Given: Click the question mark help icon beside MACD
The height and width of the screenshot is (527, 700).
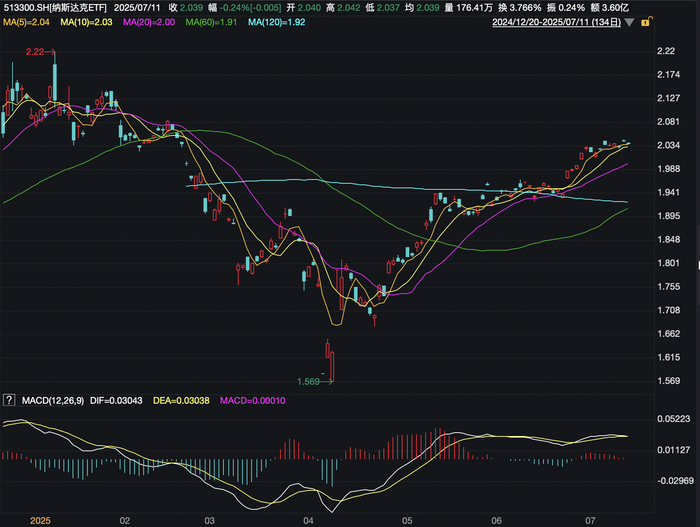Looking at the screenshot, I should pyautogui.click(x=9, y=401).
